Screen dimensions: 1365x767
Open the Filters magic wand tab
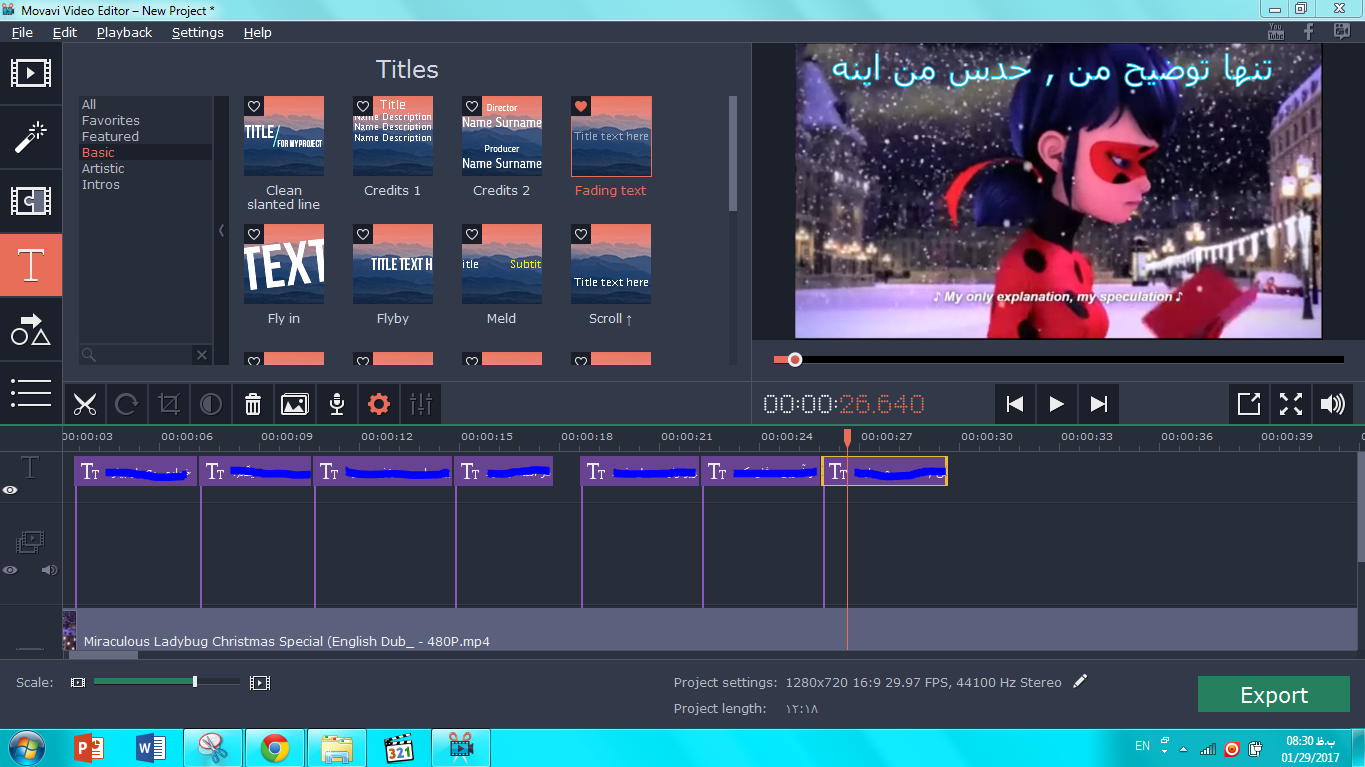pos(31,137)
